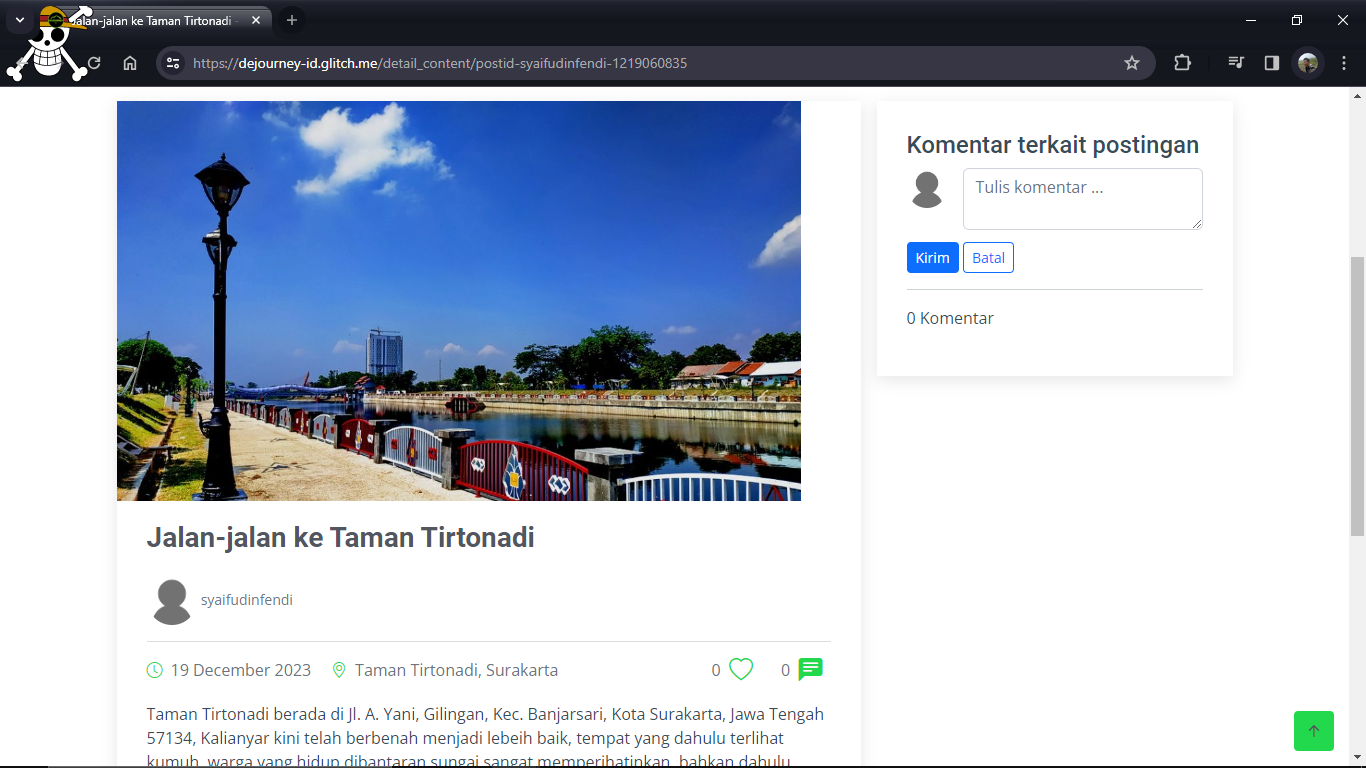Expand the tab search dropdown arrow
The width and height of the screenshot is (1366, 768).
19,20
